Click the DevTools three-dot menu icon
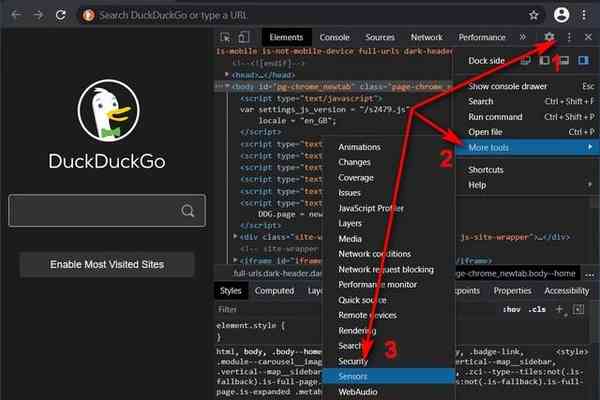Viewport: 600px width, 400px height. tap(569, 37)
